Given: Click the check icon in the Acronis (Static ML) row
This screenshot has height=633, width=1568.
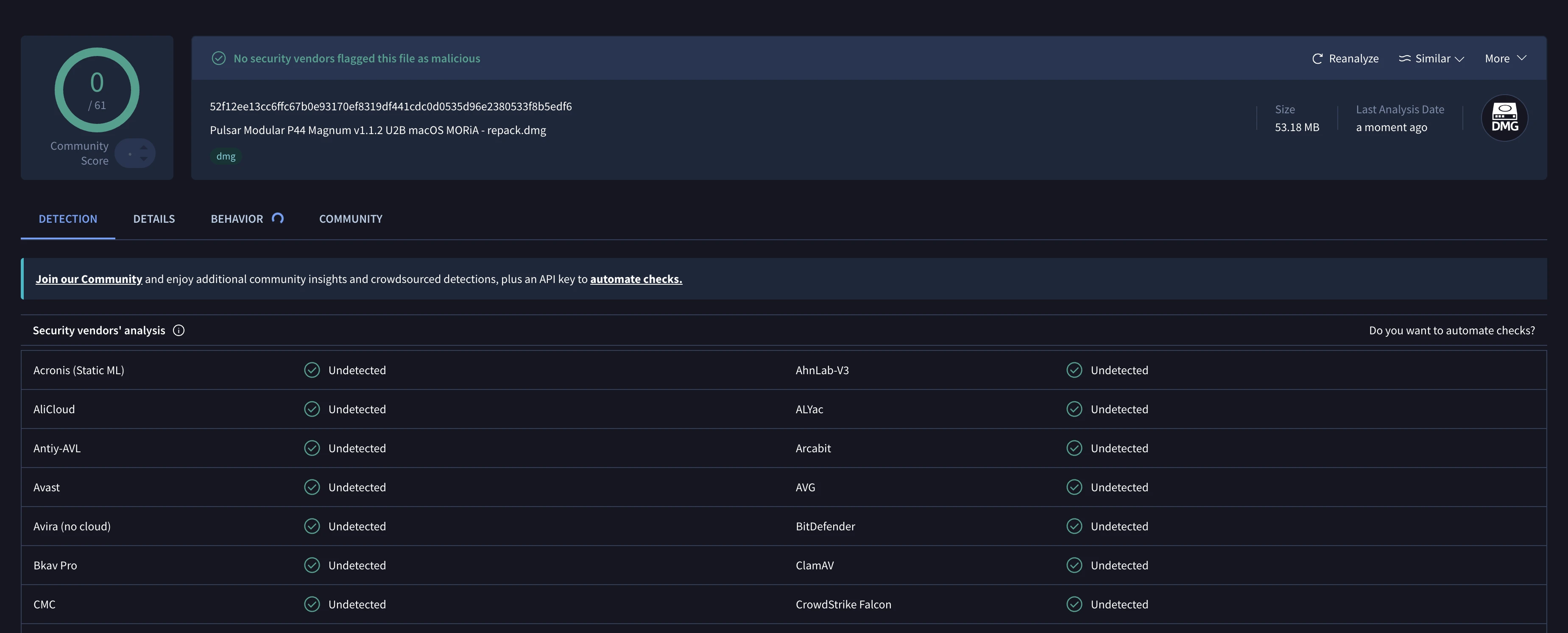Looking at the screenshot, I should pyautogui.click(x=312, y=370).
